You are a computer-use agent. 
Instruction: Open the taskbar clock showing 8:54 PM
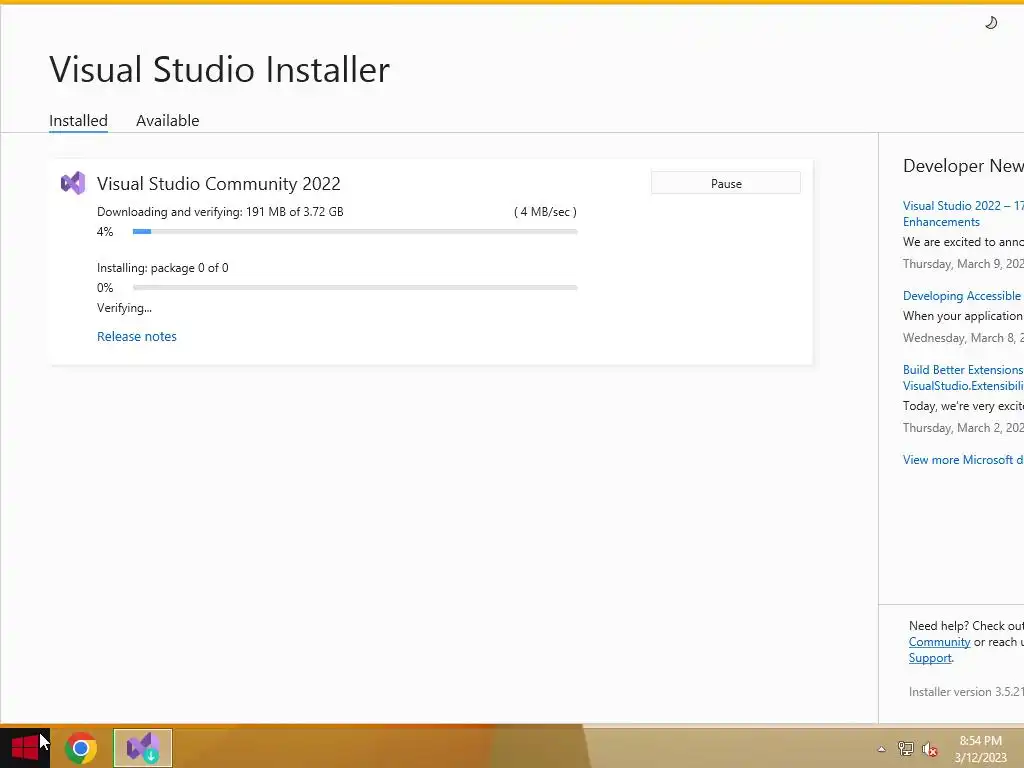980,749
